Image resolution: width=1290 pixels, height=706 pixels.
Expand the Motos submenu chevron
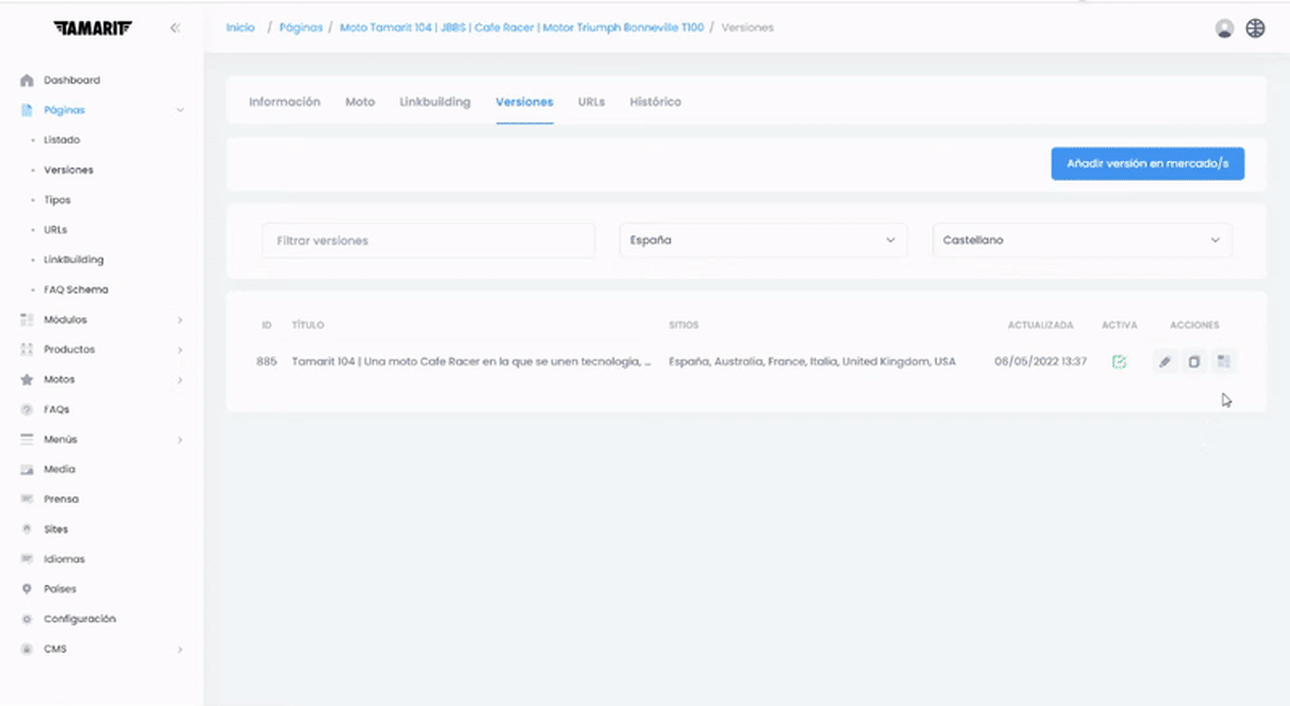click(x=180, y=380)
